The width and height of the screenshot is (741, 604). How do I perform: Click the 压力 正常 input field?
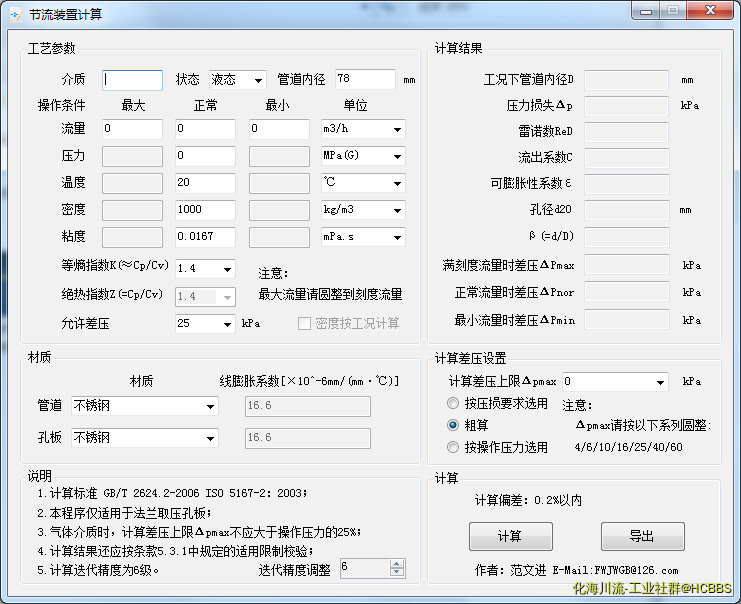click(205, 156)
